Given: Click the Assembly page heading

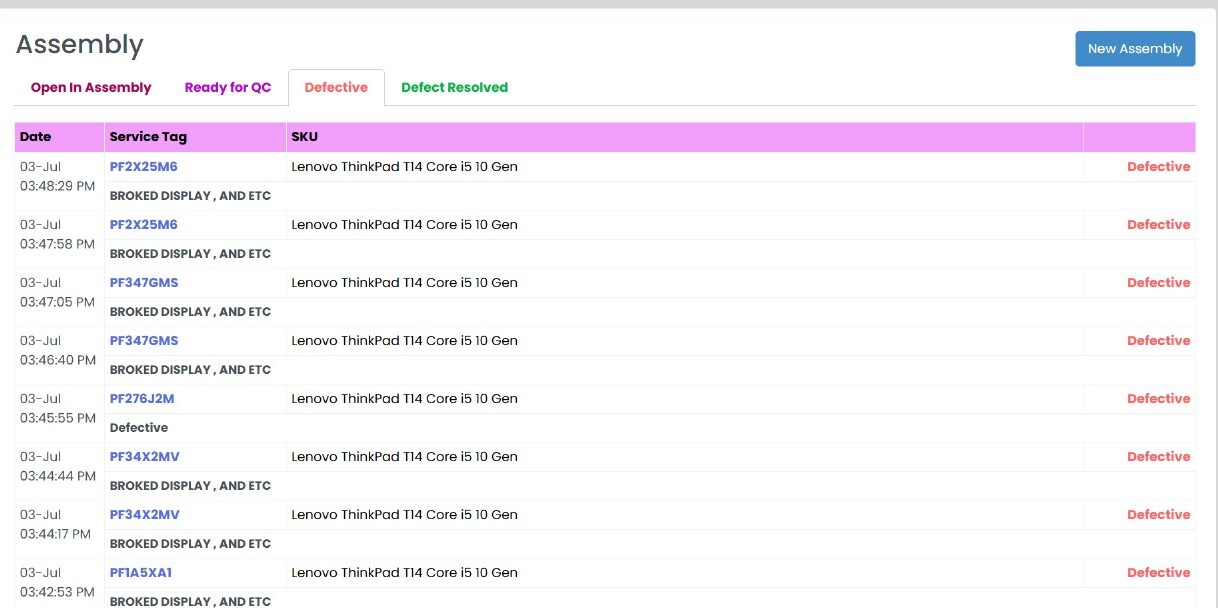Looking at the screenshot, I should click(80, 45).
